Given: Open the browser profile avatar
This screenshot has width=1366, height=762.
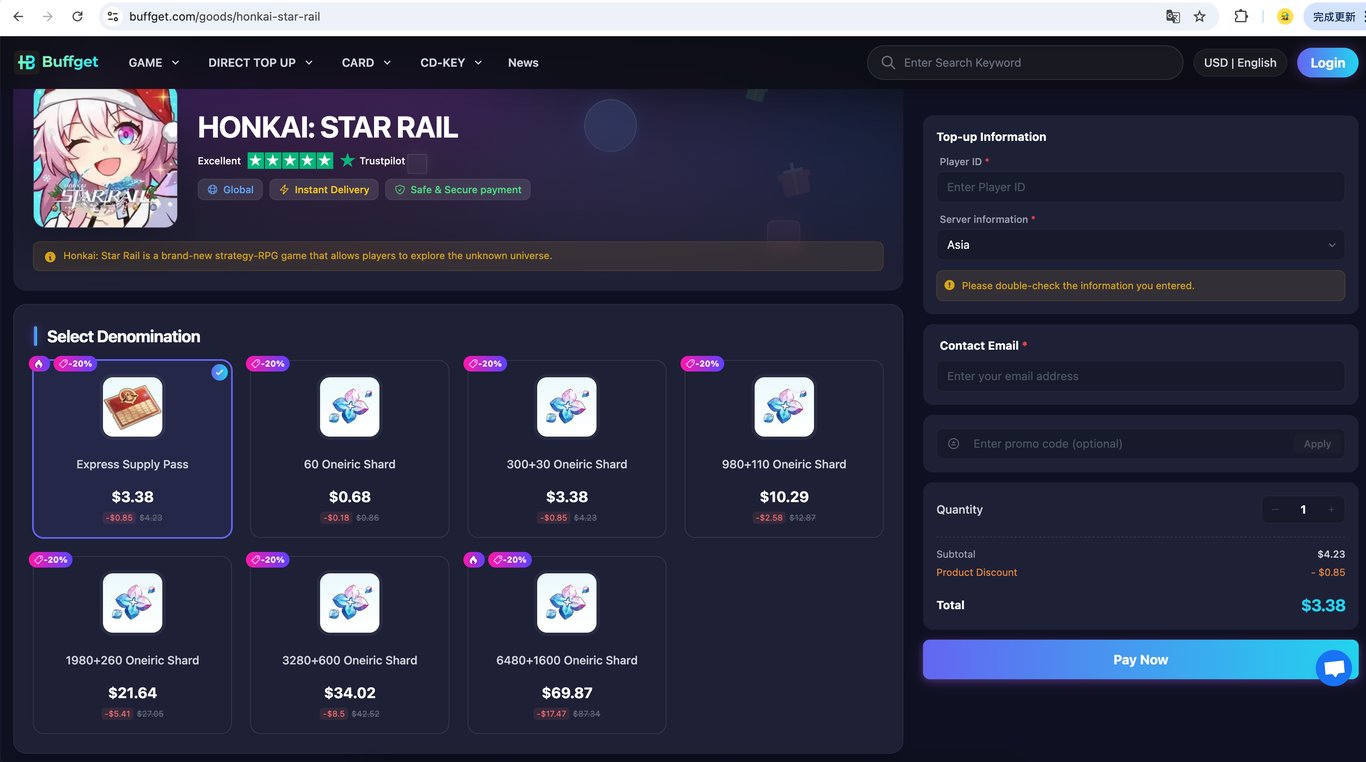Looking at the screenshot, I should (x=1285, y=17).
